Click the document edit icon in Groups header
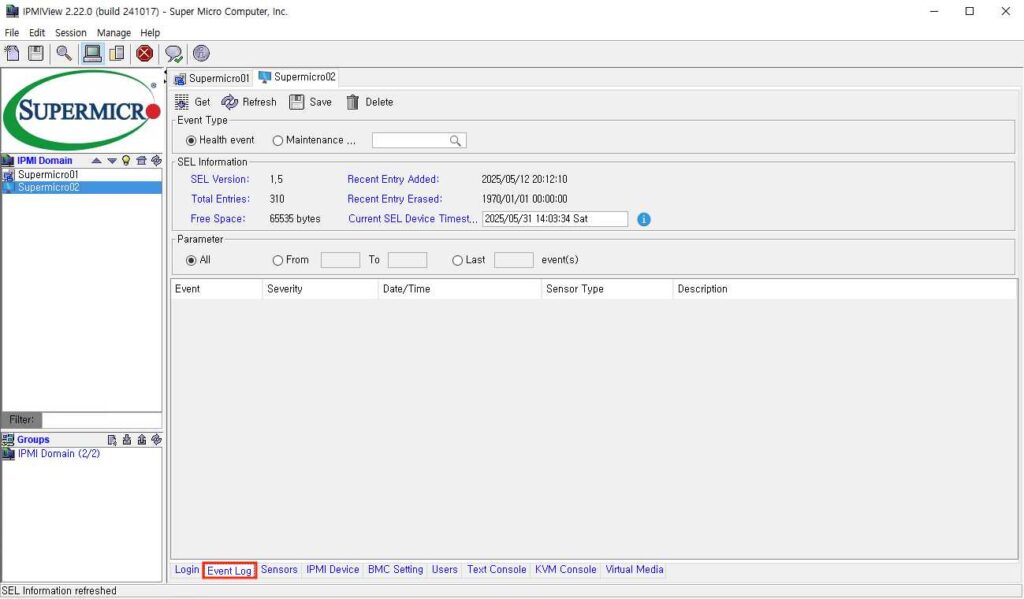The image size is (1024, 599). pyautogui.click(x=112, y=440)
